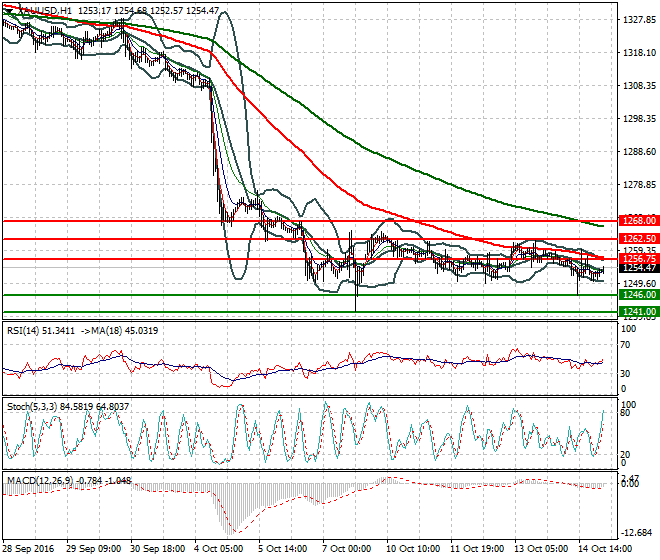Click the 1327.85 price axis value
This screenshot has width=660, height=560.
(x=639, y=20)
